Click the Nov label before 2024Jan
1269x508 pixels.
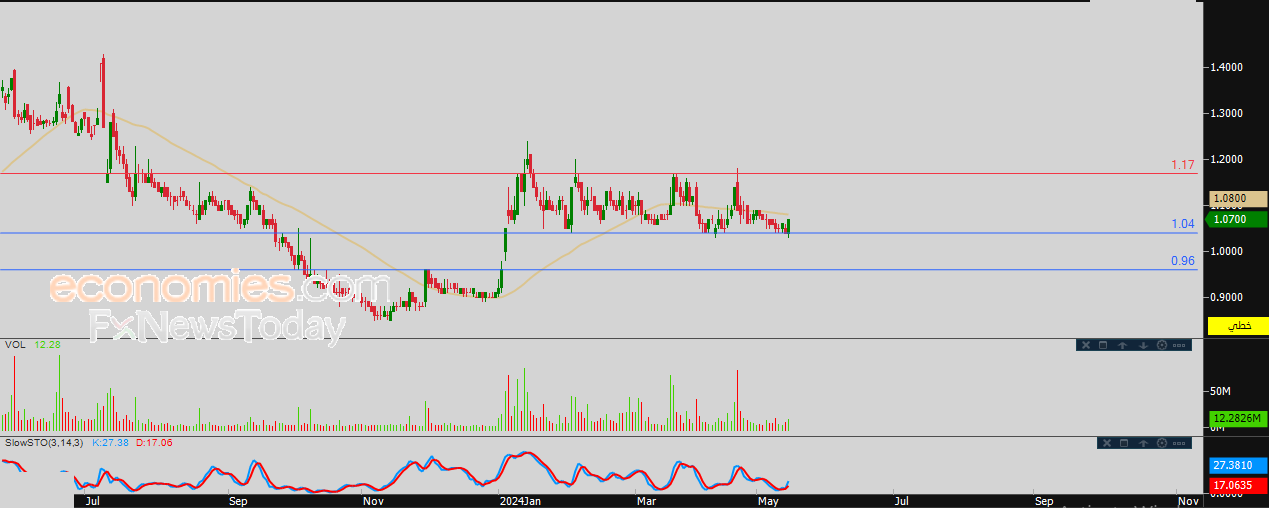[373, 500]
